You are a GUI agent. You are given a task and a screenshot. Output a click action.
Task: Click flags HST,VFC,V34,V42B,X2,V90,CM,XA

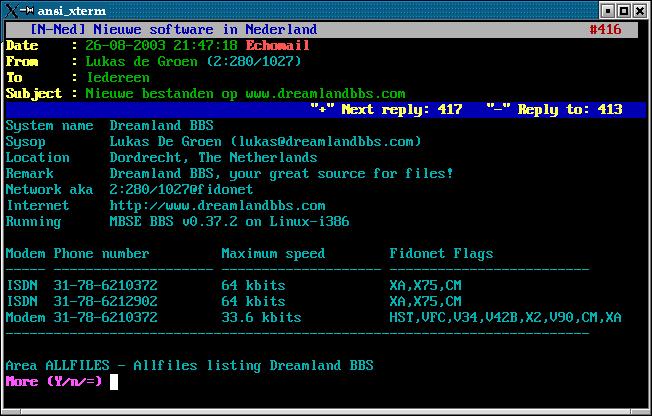tap(505, 317)
